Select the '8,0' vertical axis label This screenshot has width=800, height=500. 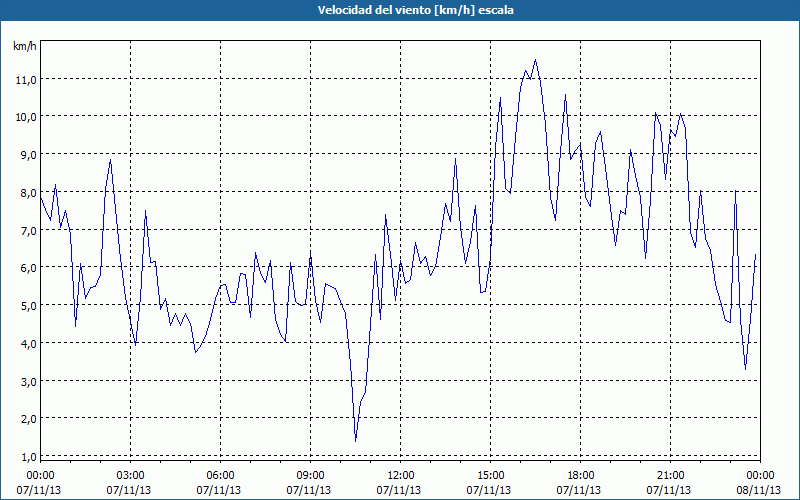tap(28, 192)
